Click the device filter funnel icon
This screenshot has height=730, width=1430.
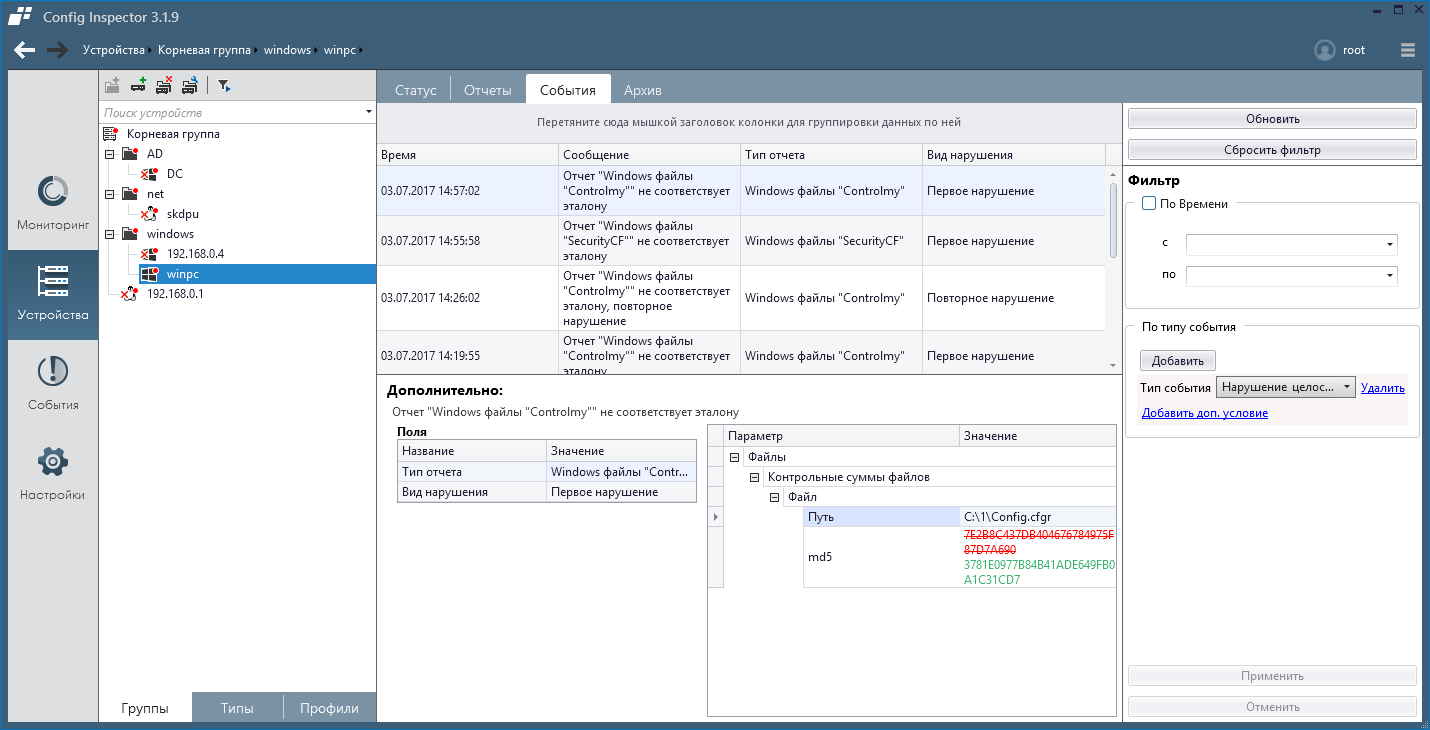[224, 86]
